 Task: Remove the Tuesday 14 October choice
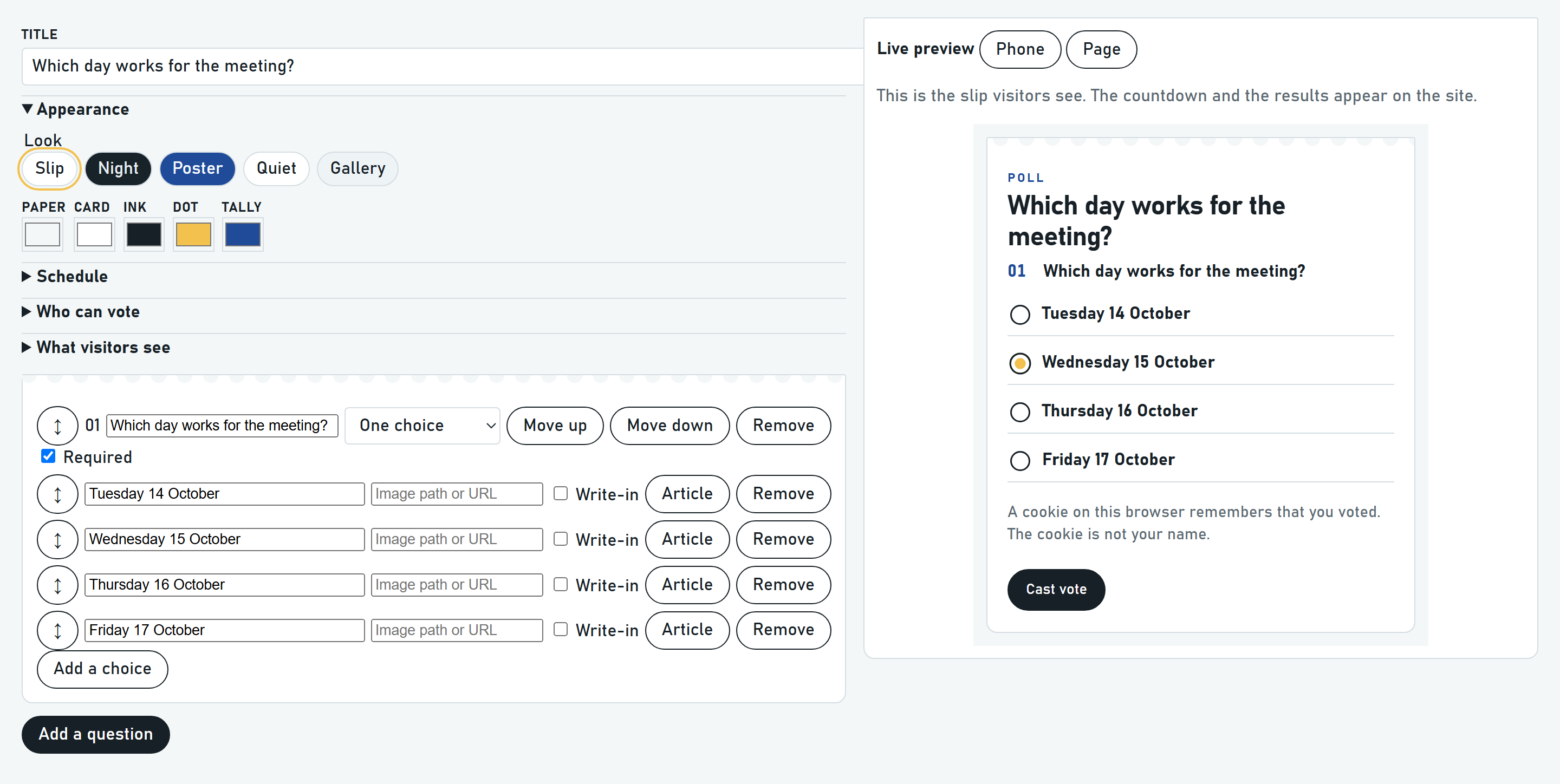point(784,494)
